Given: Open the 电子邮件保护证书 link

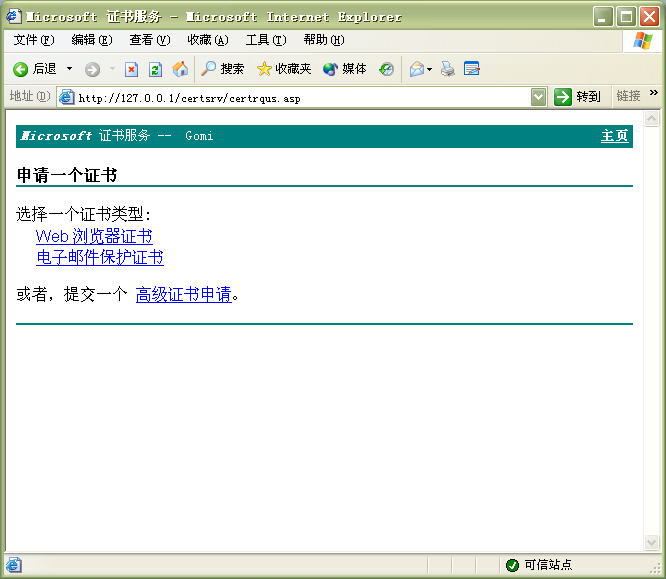Looking at the screenshot, I should tap(100, 257).
